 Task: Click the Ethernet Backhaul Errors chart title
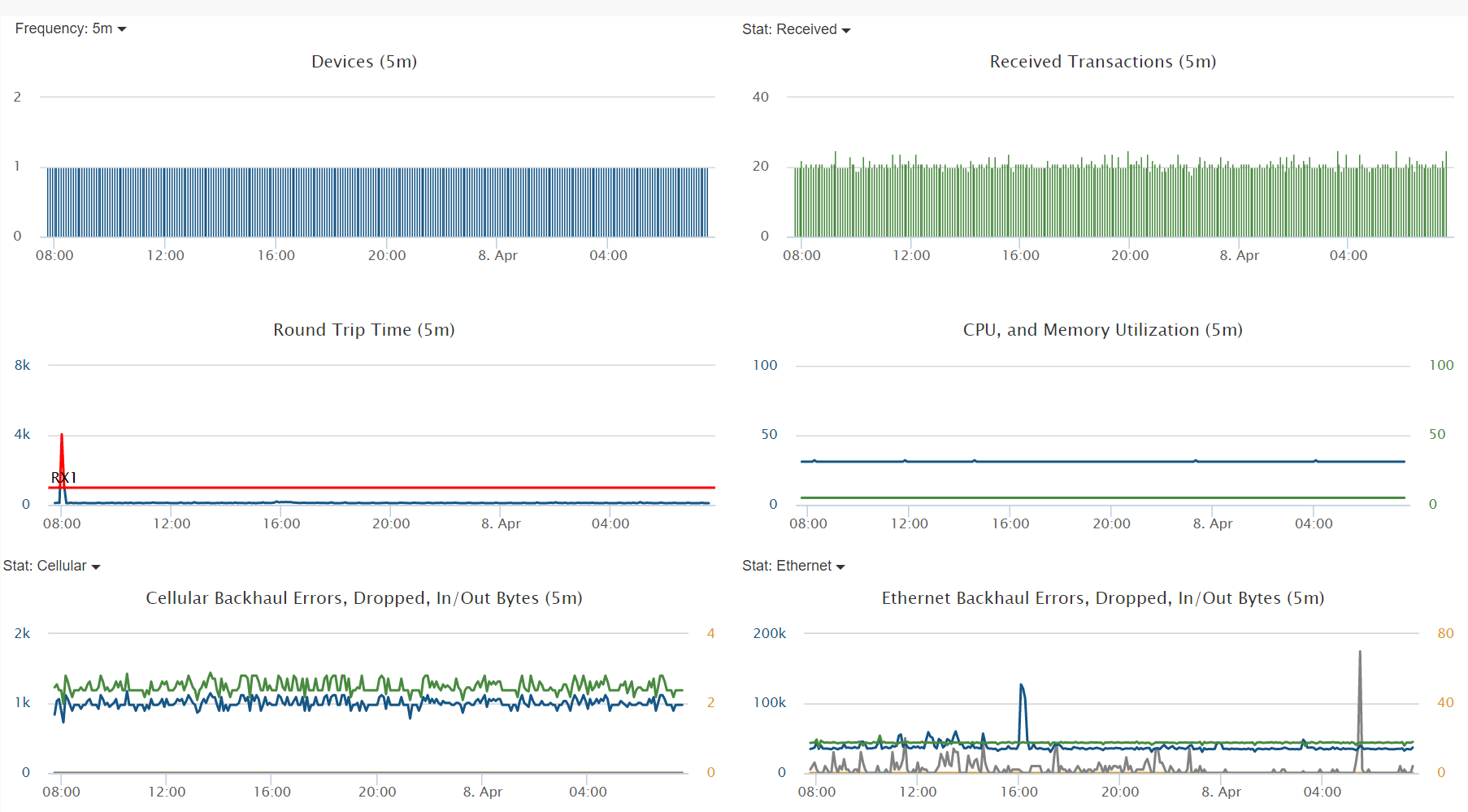coord(1103,598)
